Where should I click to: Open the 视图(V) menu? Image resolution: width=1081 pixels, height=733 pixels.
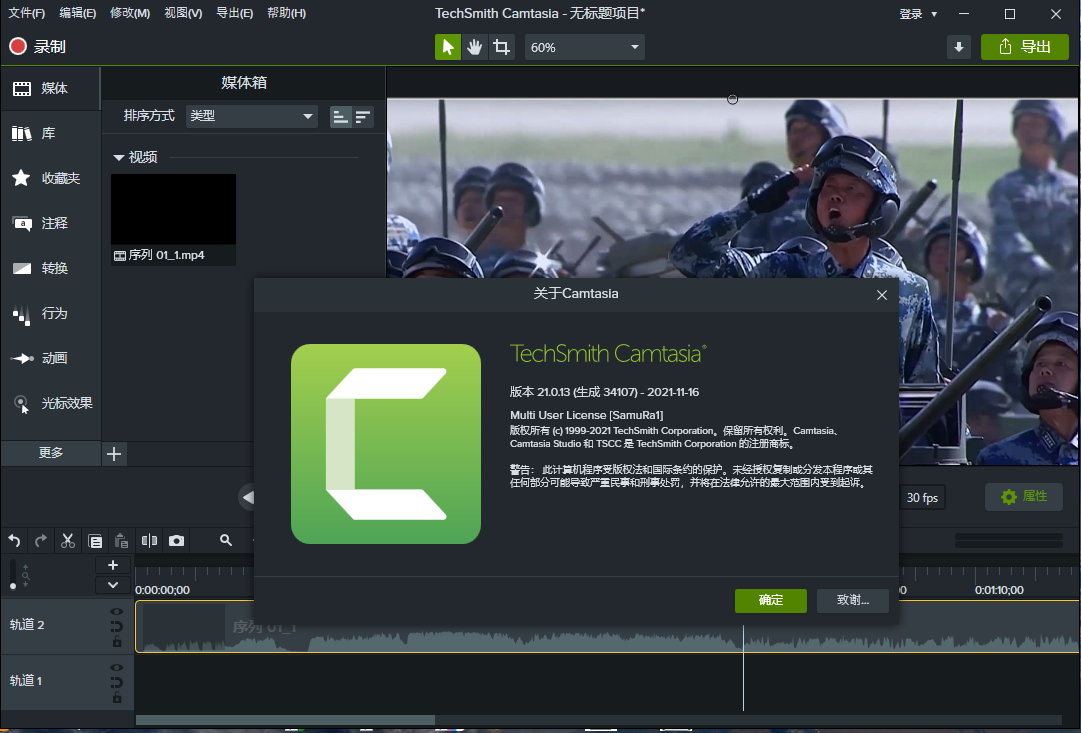[x=183, y=13]
